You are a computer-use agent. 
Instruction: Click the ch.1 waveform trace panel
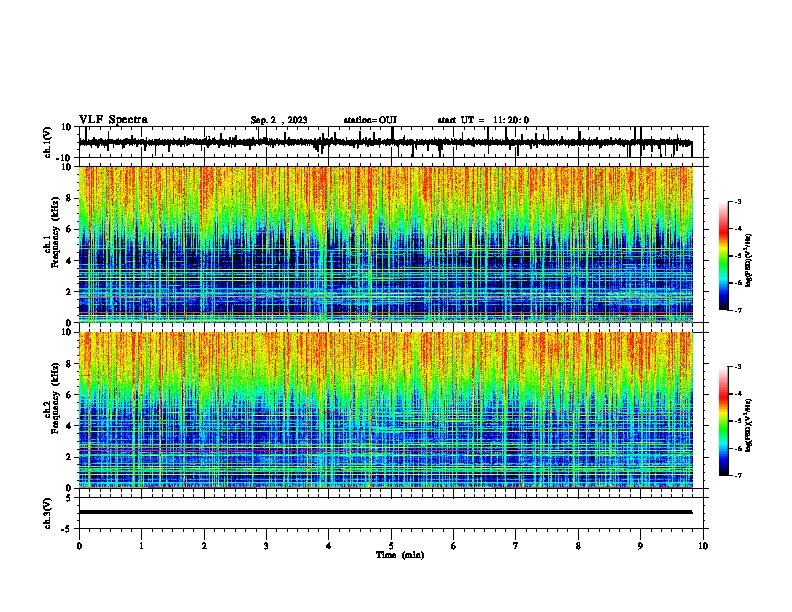pyautogui.click(x=391, y=142)
